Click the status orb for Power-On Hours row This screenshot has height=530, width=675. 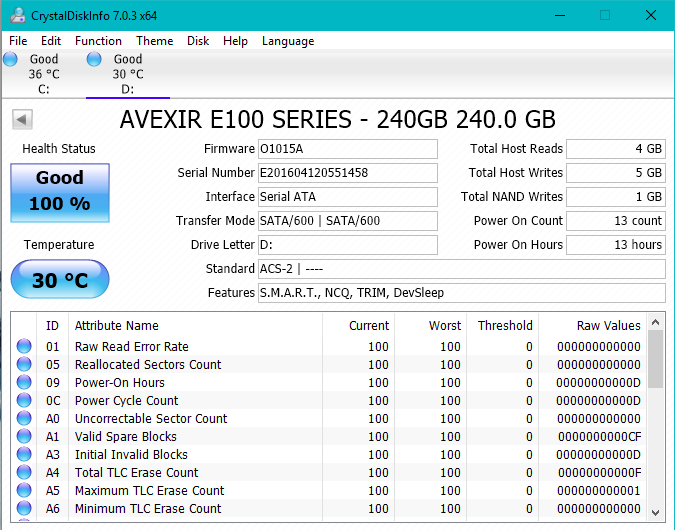click(24, 382)
